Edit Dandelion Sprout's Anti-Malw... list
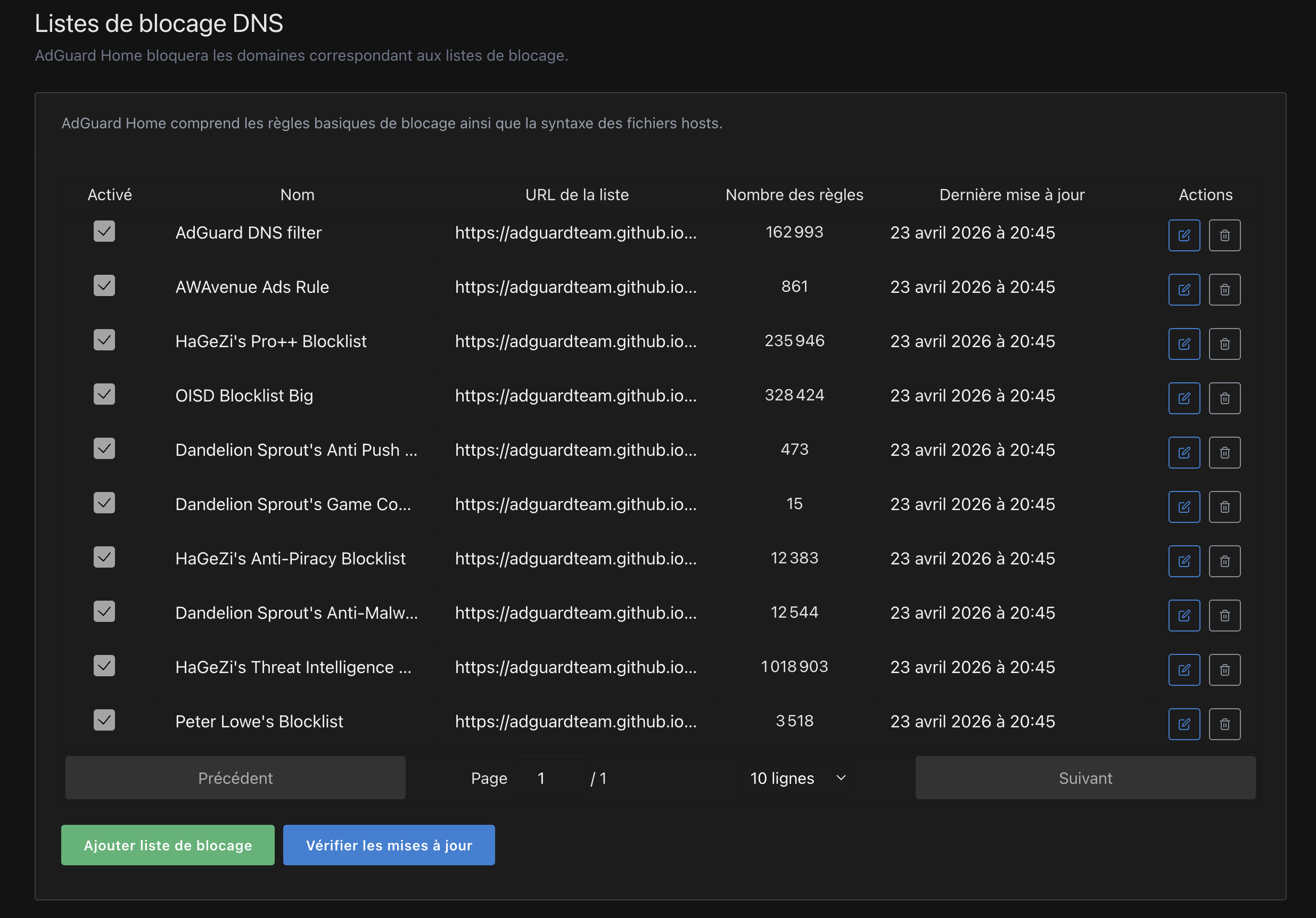Viewport: 1316px width, 918px height. 1184,615
